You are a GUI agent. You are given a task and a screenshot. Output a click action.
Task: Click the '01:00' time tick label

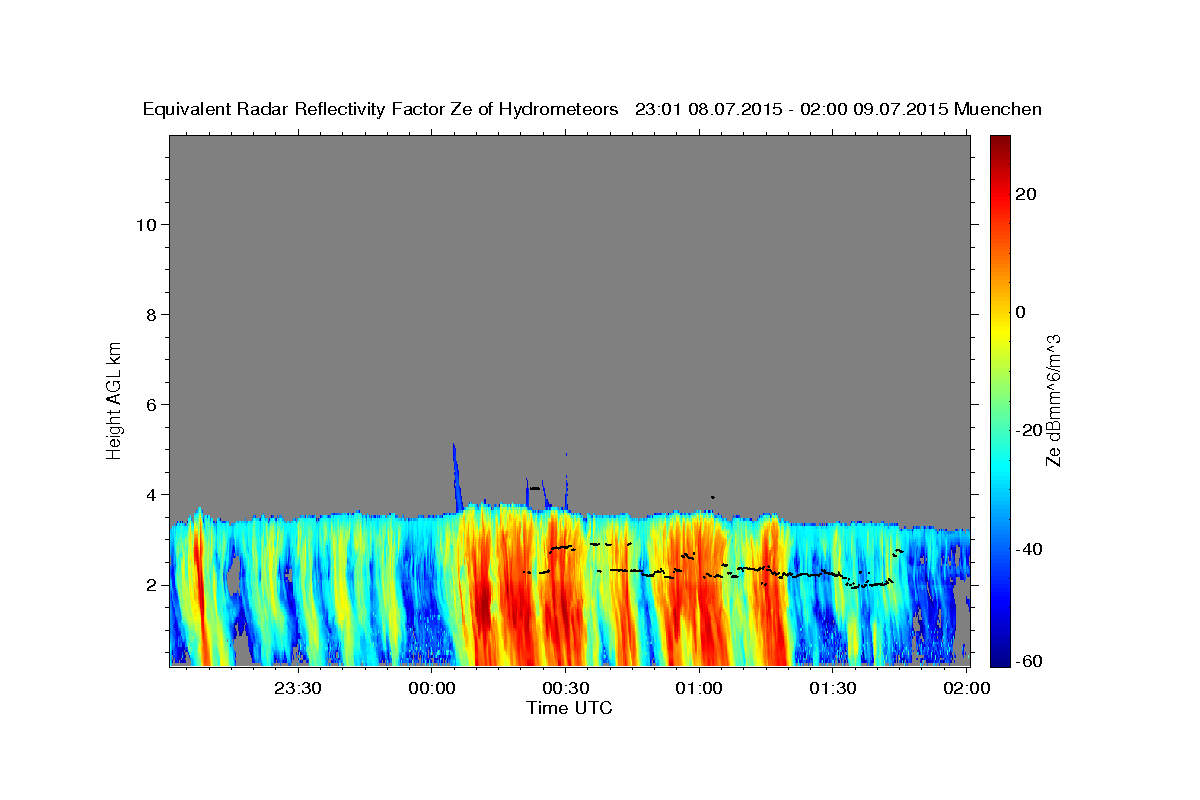[x=699, y=688]
